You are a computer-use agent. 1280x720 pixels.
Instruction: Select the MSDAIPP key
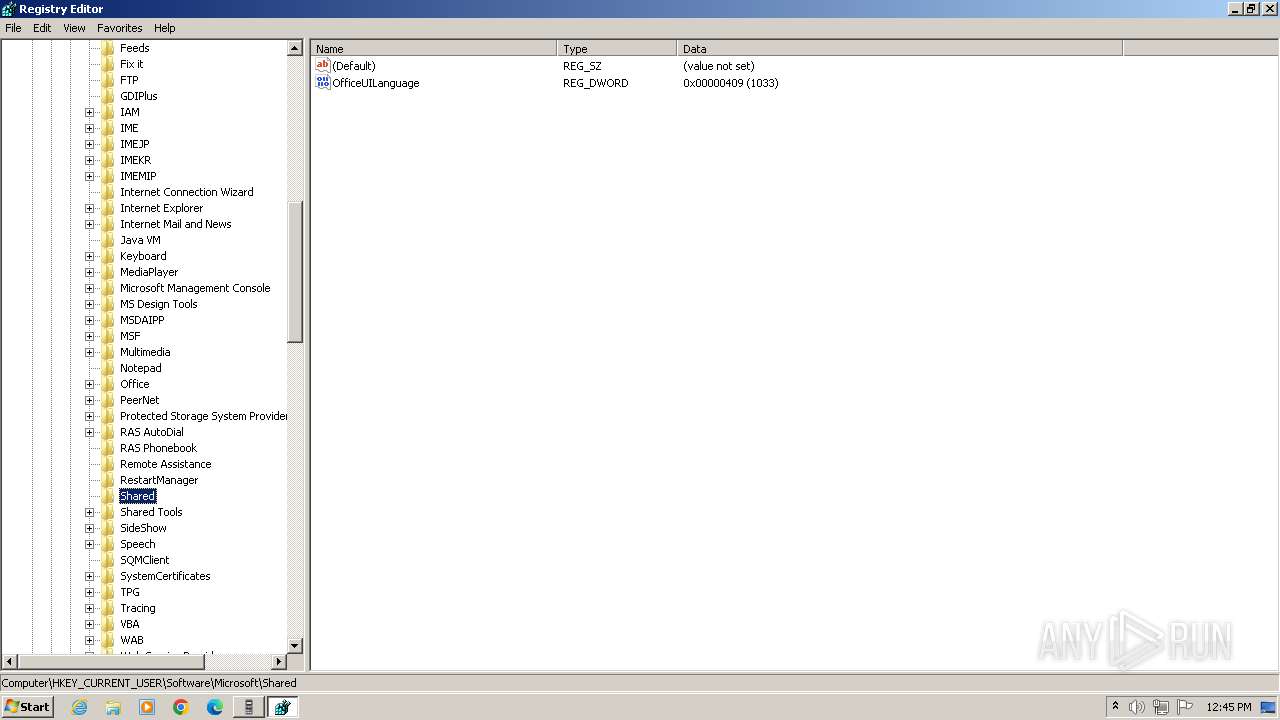point(142,320)
